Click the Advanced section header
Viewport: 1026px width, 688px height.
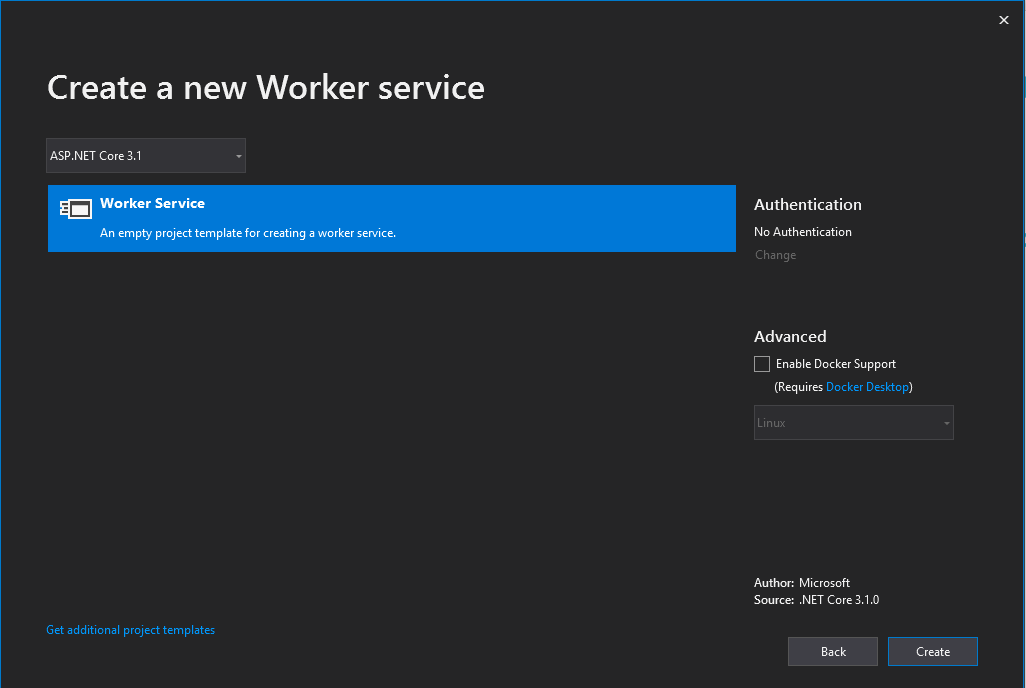pyautogui.click(x=790, y=336)
